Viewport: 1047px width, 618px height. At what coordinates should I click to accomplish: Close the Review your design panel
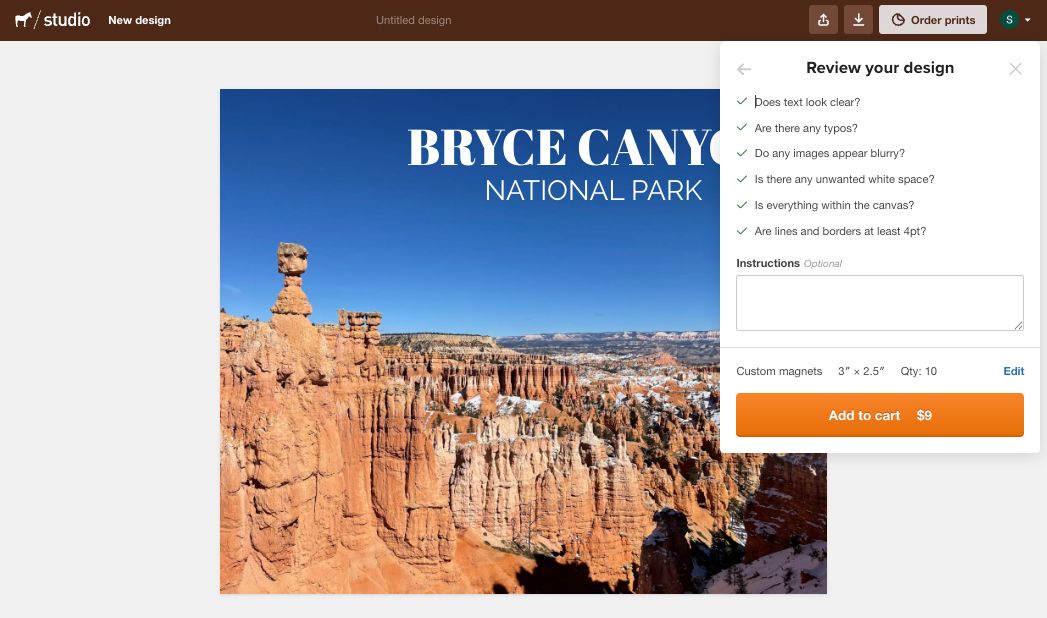[x=1015, y=69]
